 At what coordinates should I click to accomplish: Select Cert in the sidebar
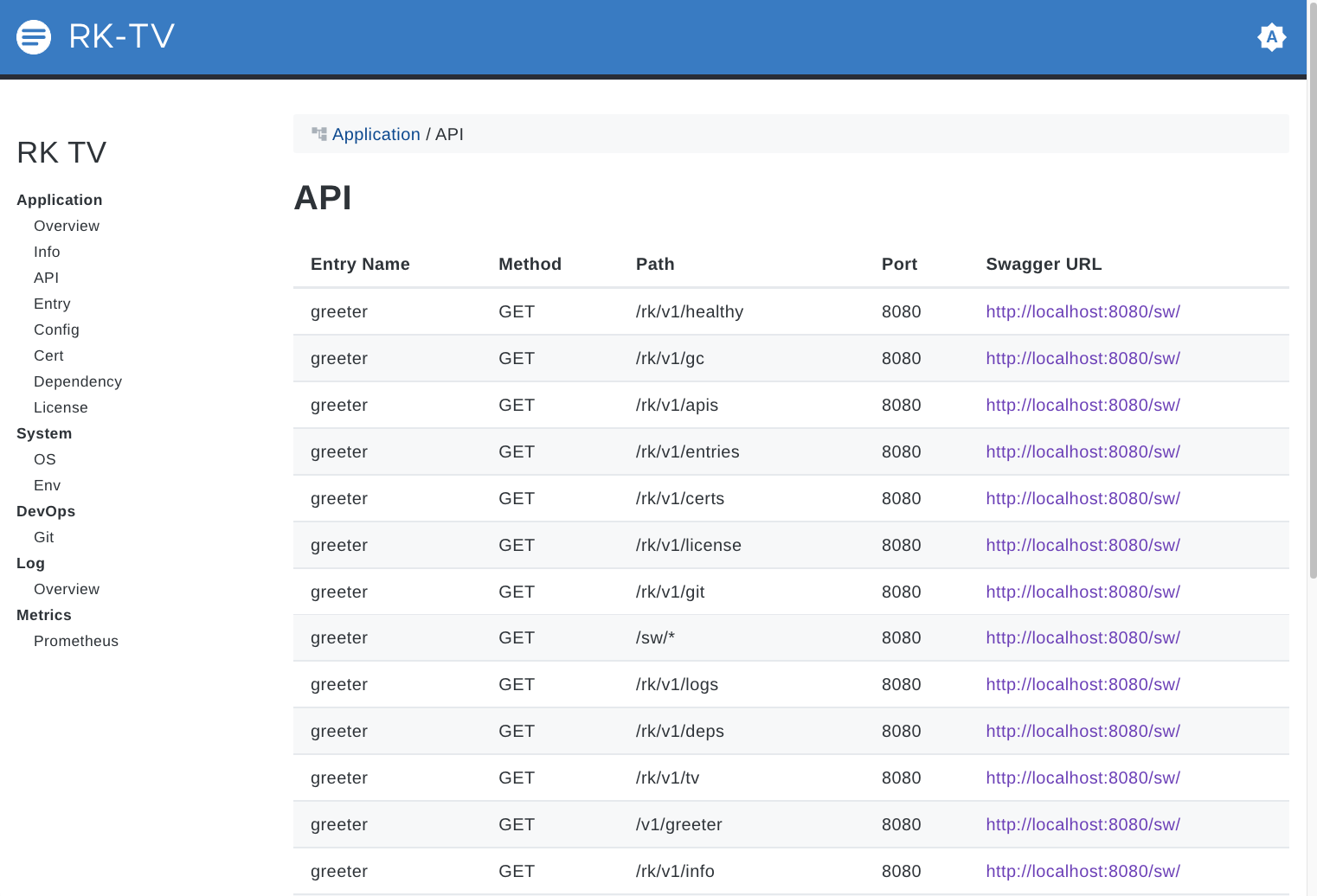coord(48,355)
